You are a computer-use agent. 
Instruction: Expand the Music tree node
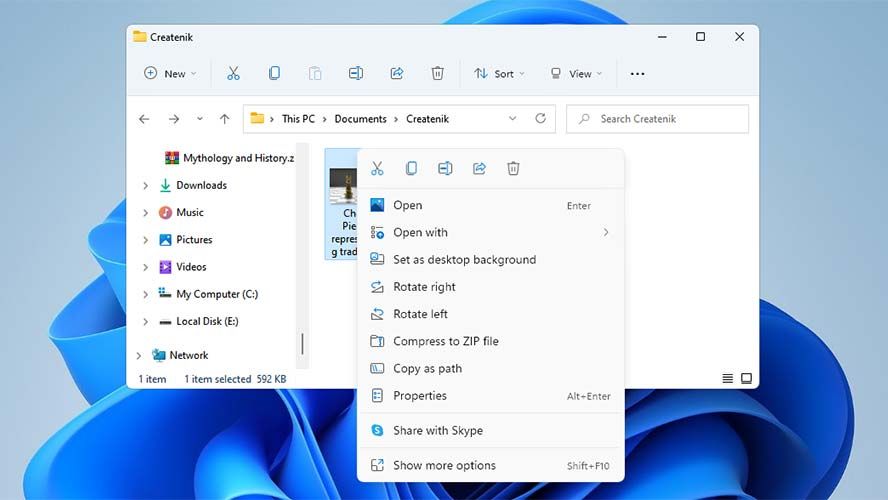(x=146, y=213)
